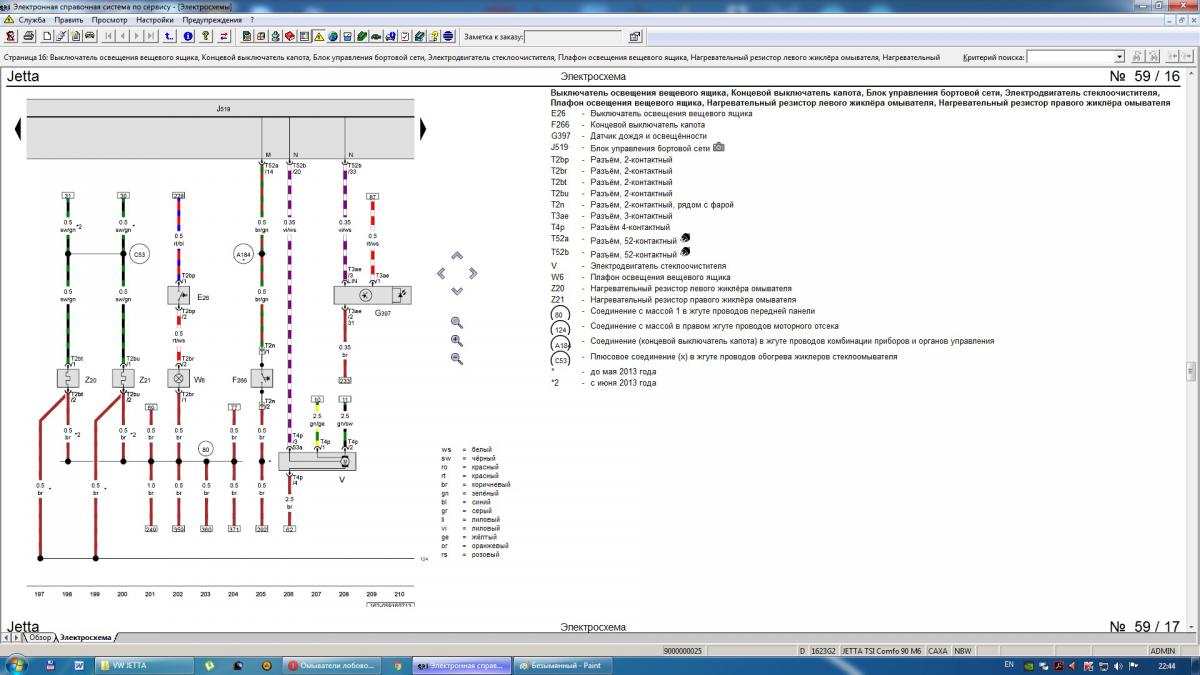Go to previous page navigation arrow
The image size is (1200, 675).
[123, 37]
